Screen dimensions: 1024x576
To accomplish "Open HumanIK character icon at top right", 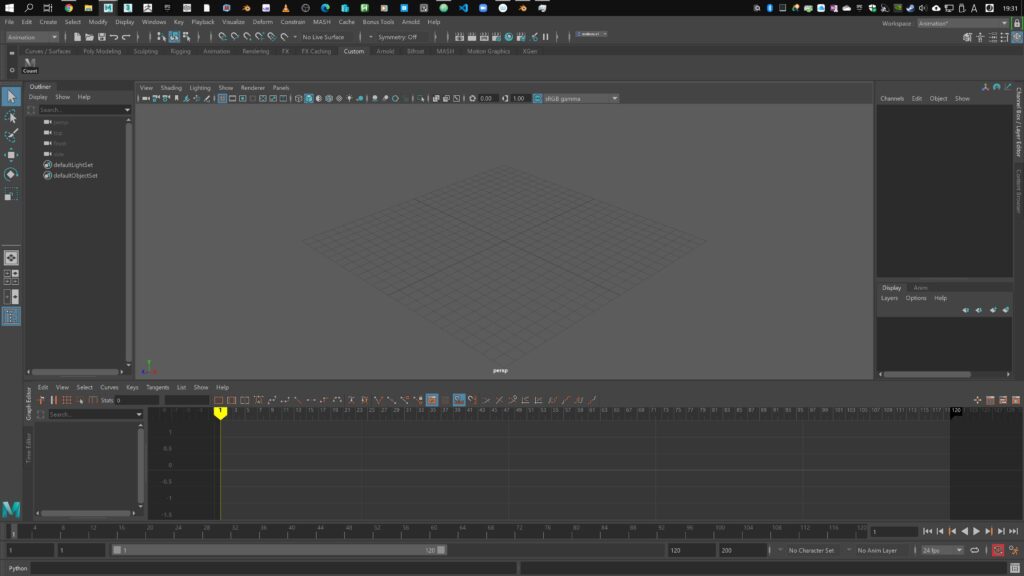I will click(980, 37).
